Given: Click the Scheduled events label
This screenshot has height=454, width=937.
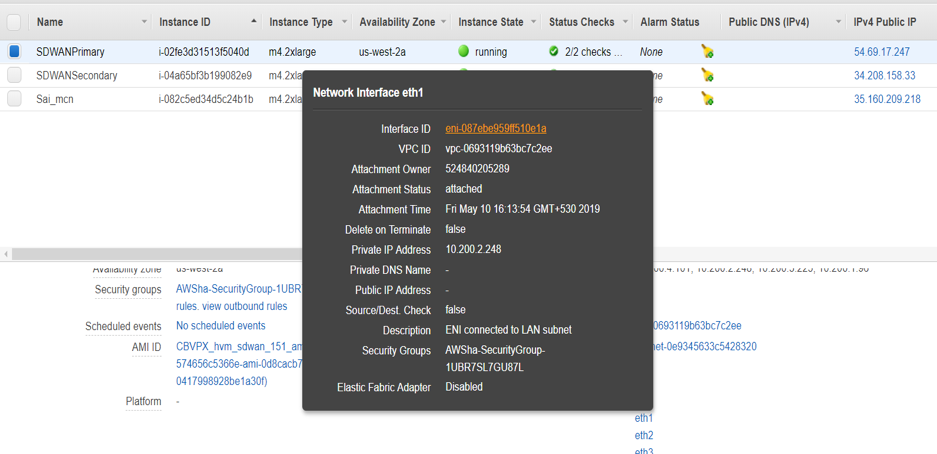Looking at the screenshot, I should (x=123, y=326).
